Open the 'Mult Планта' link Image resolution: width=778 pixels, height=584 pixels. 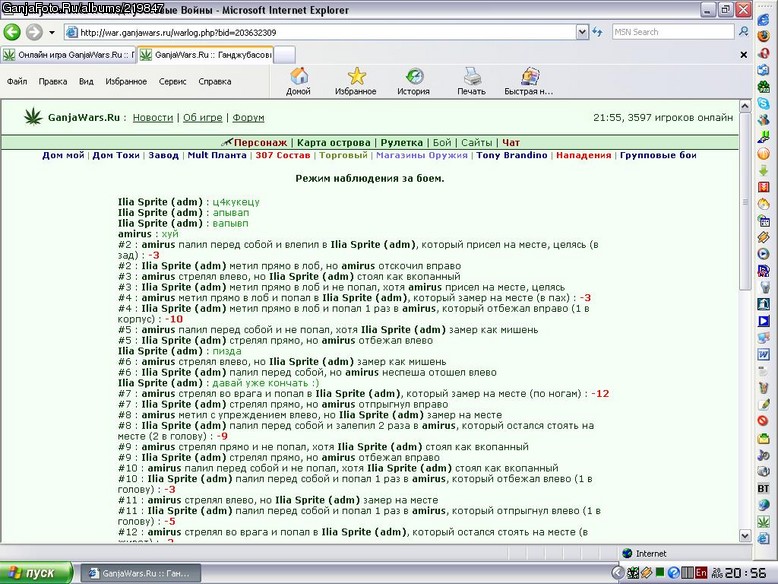point(217,155)
